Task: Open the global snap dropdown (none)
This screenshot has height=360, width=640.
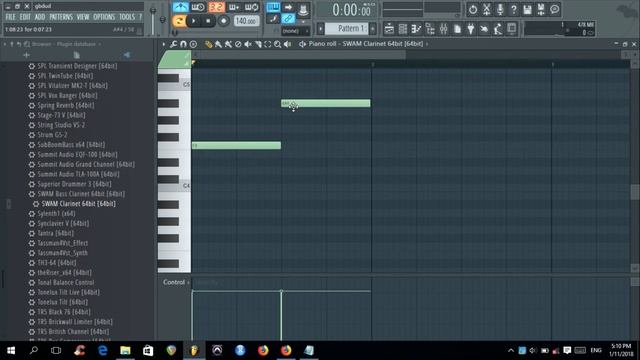Action: [296, 31]
